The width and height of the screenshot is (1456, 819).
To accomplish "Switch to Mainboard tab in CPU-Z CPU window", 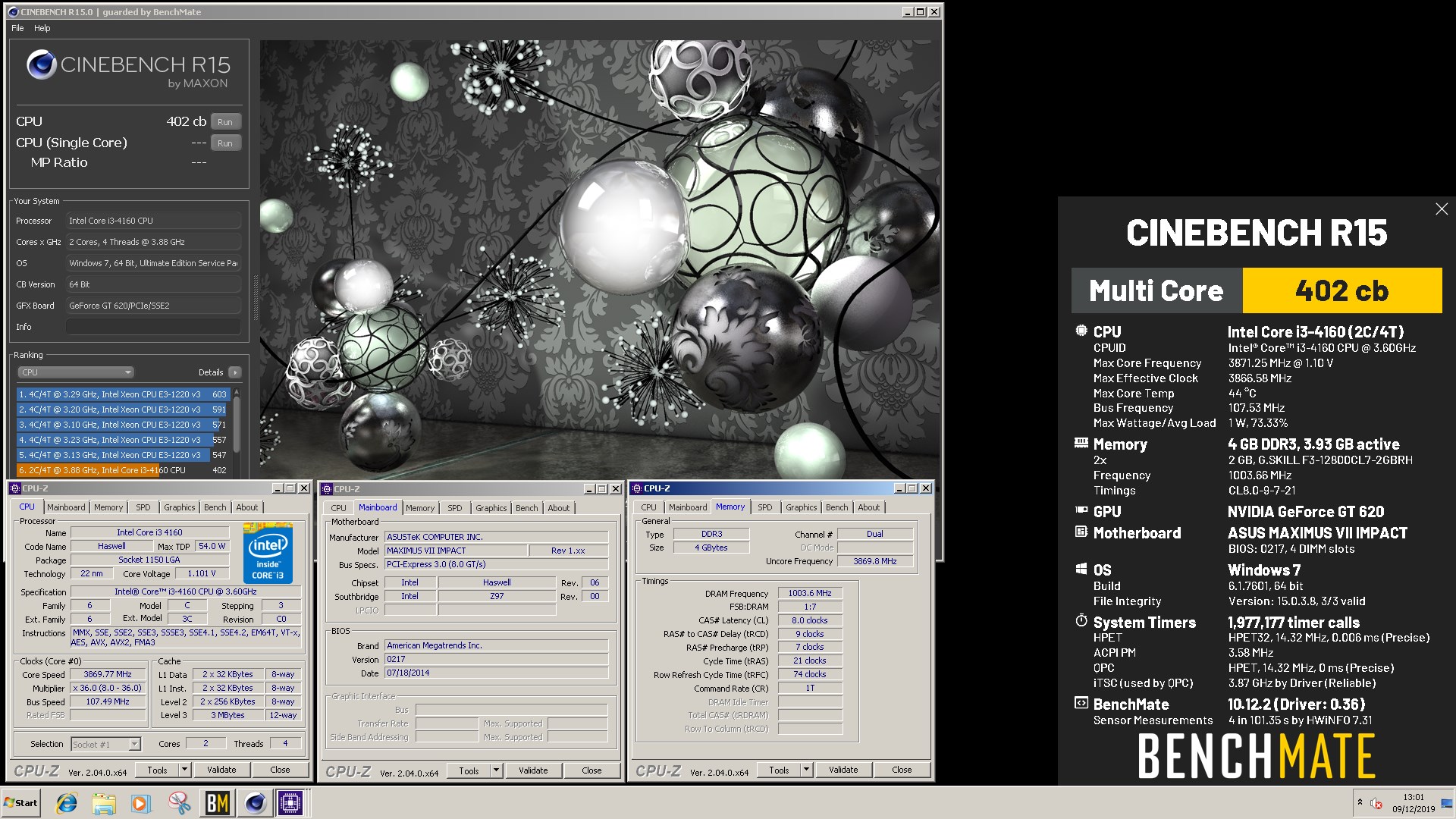I will (66, 507).
